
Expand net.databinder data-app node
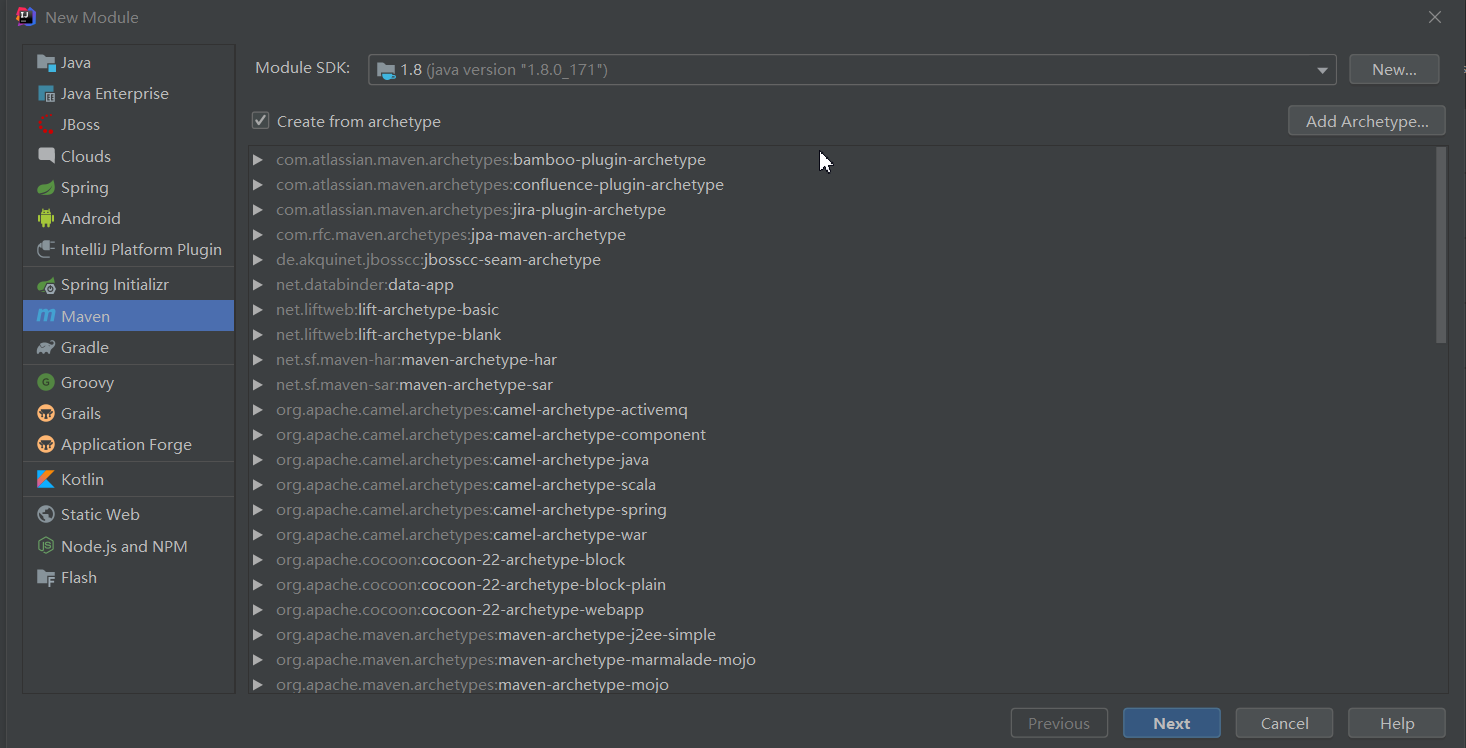258,285
